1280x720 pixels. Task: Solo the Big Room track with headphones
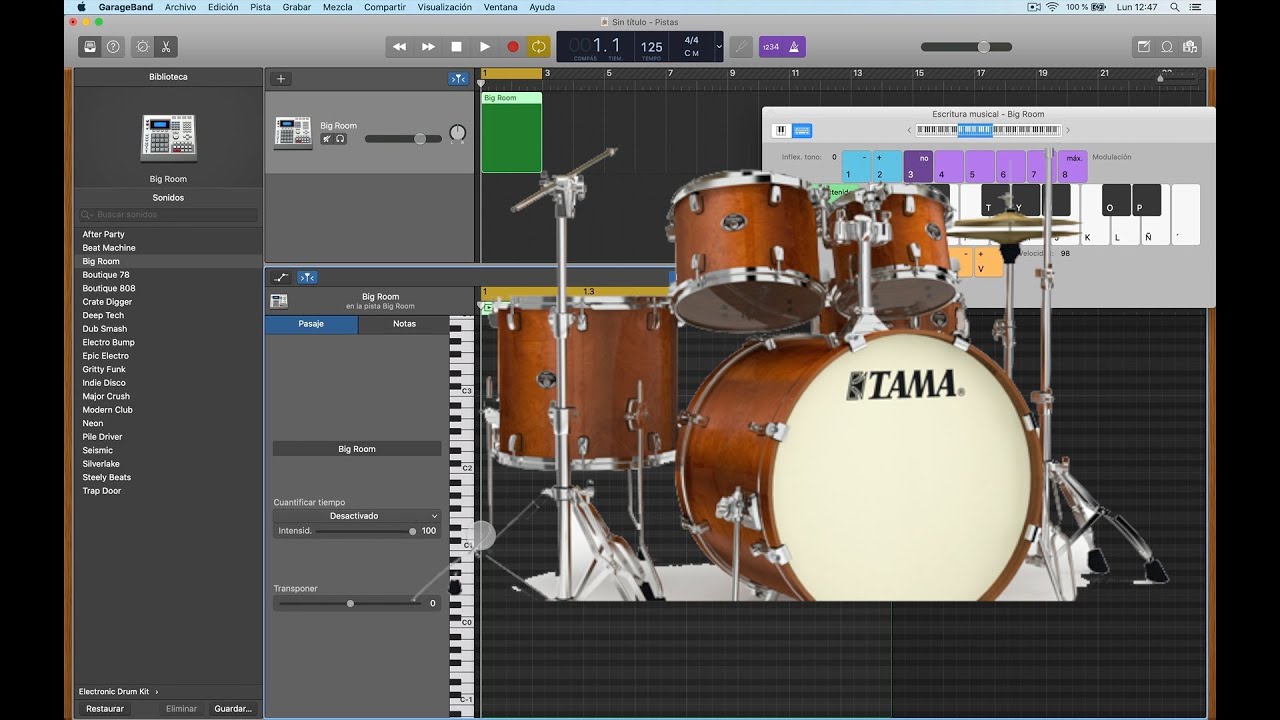[x=340, y=139]
